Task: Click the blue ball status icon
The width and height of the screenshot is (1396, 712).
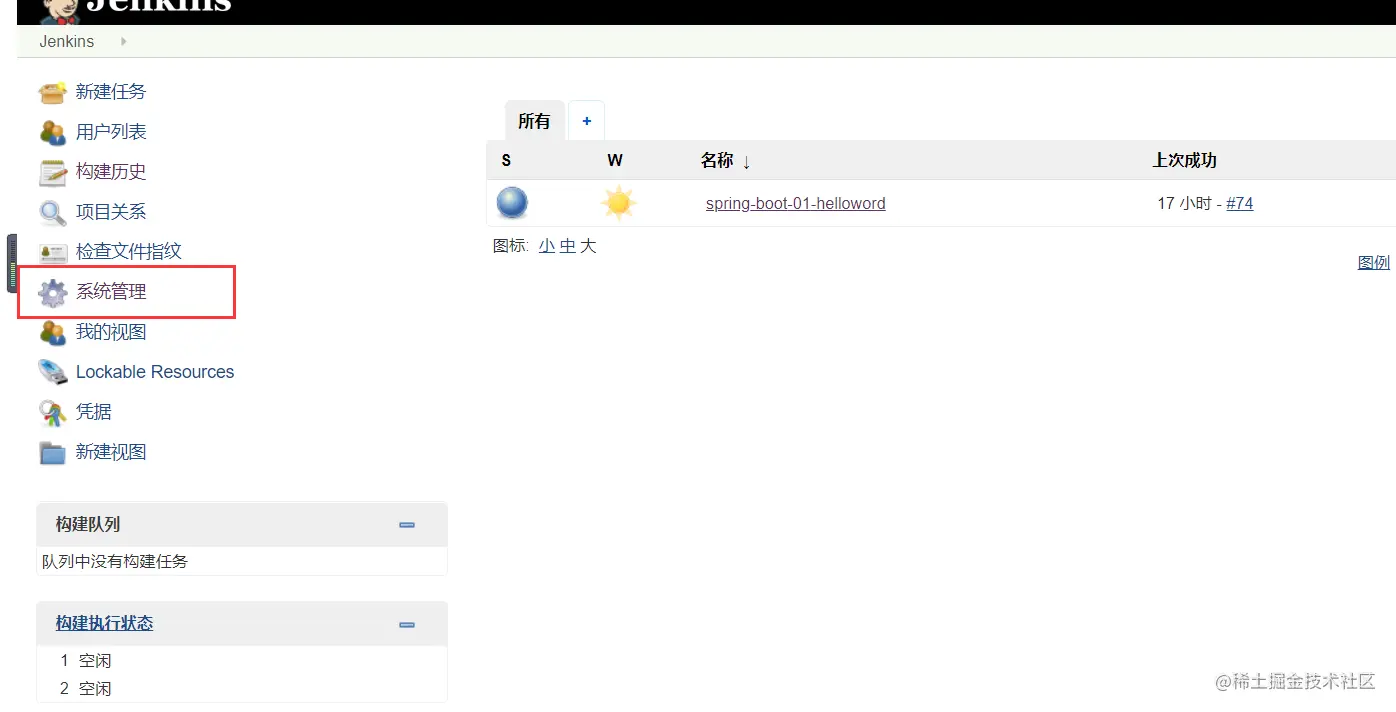Action: [x=512, y=203]
